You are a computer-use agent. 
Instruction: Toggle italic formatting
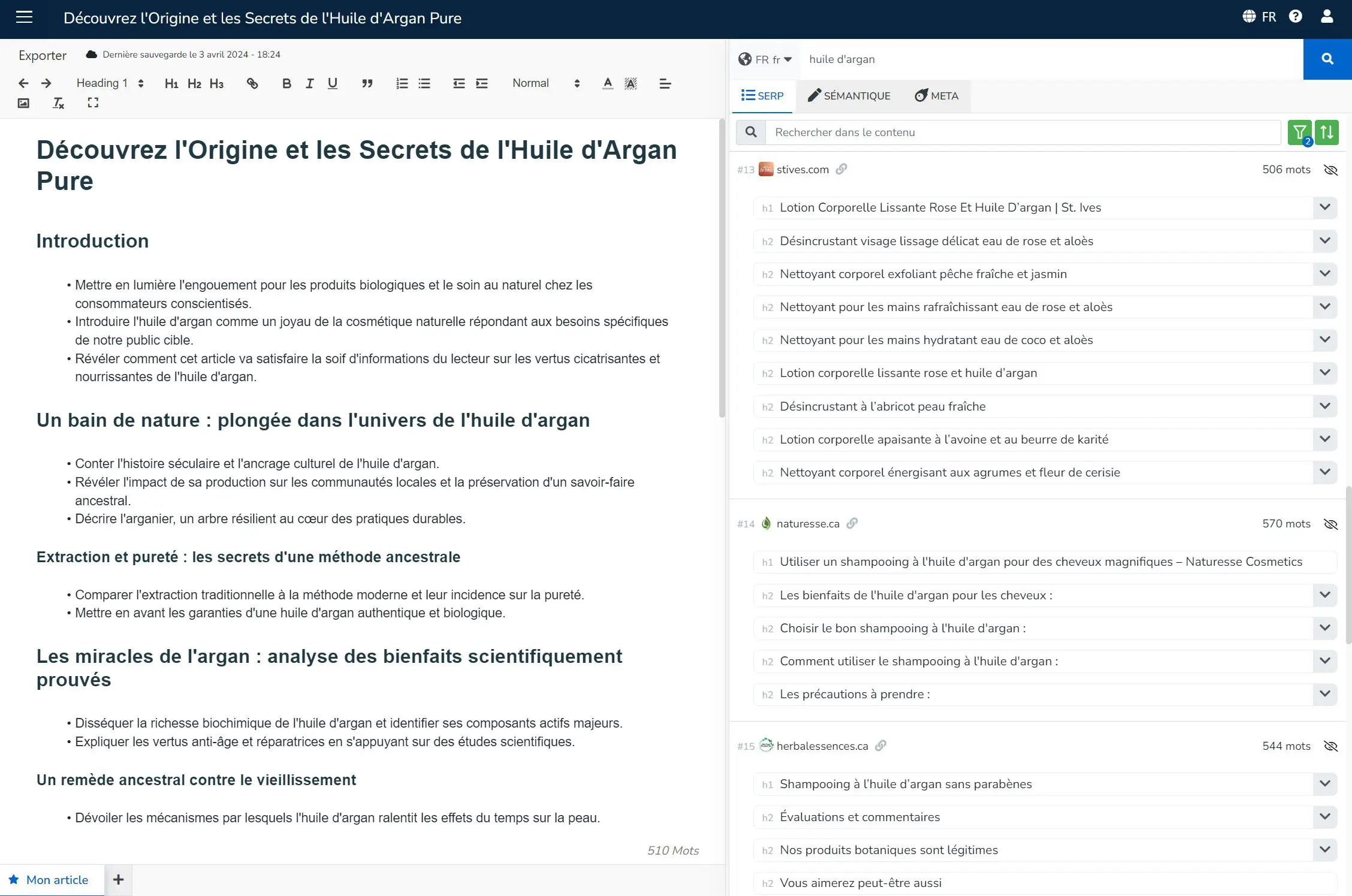(x=309, y=83)
